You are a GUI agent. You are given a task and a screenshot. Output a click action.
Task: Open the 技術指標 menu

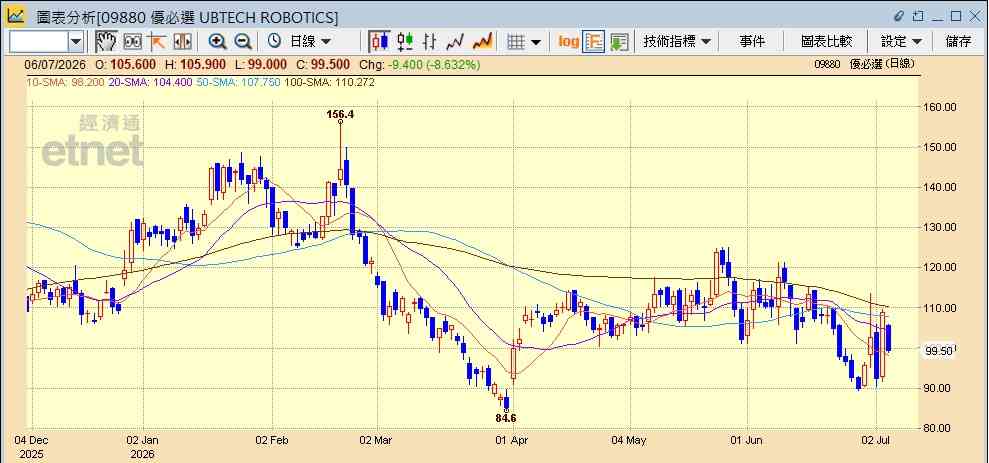(x=677, y=42)
